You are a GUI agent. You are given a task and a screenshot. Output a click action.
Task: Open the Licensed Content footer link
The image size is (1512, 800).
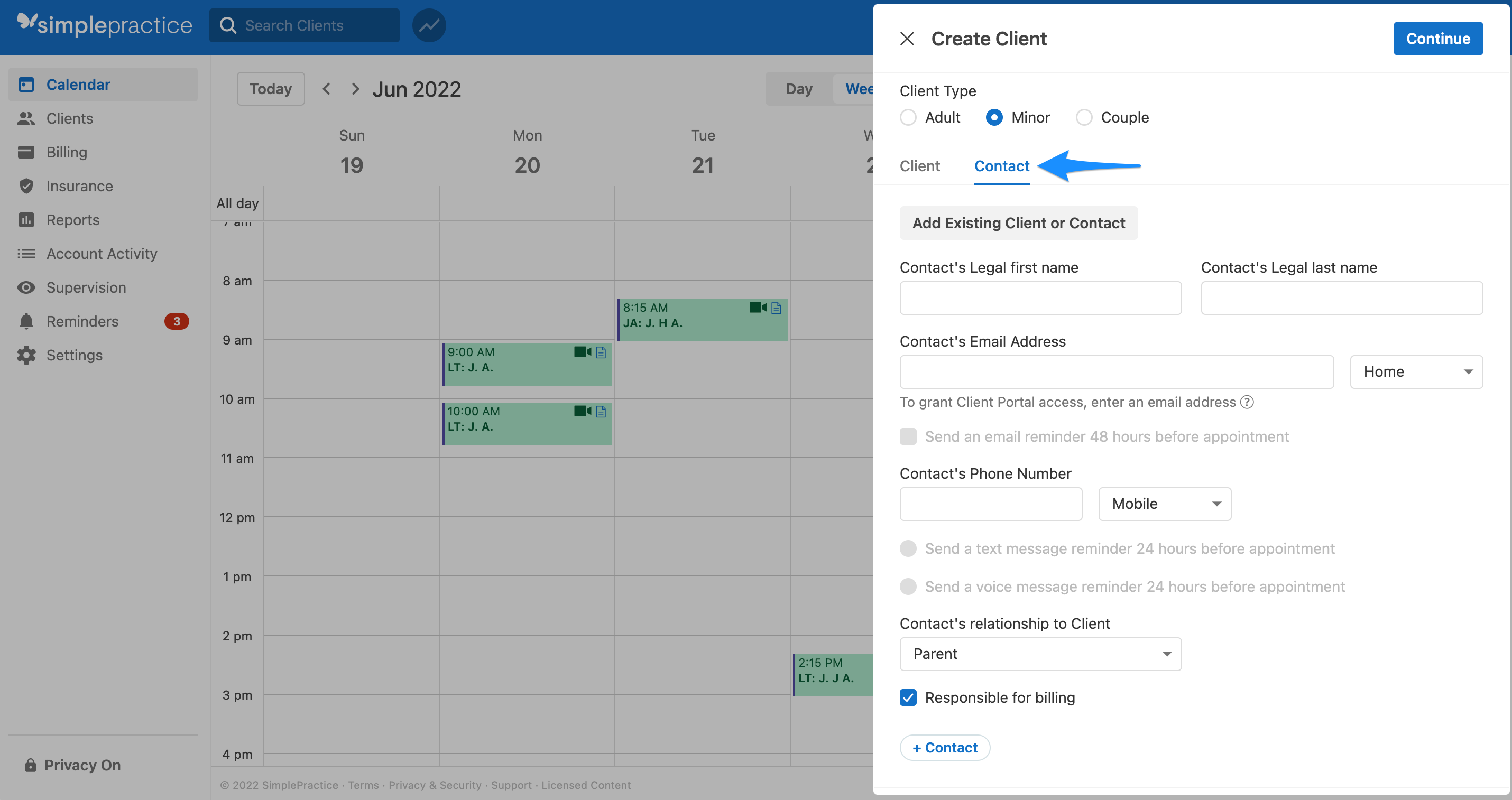[586, 785]
